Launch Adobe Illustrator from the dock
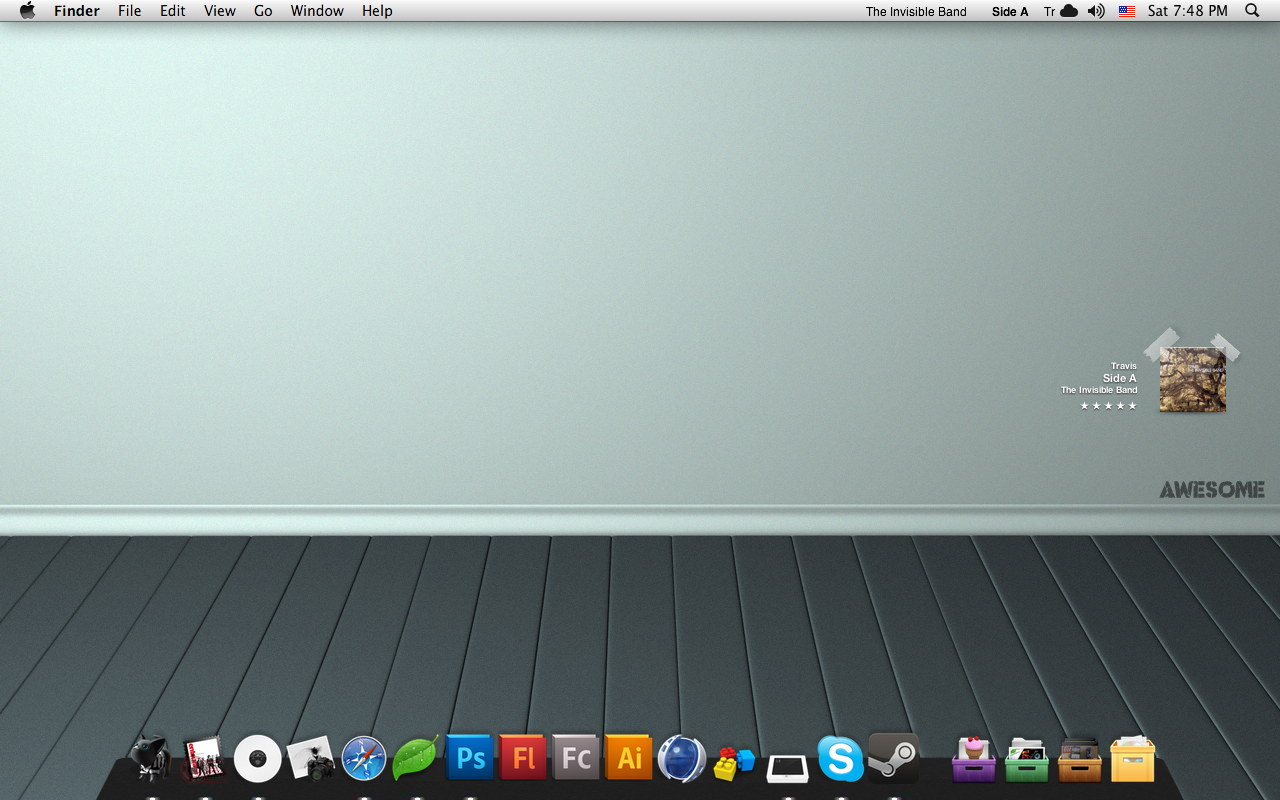 coord(629,758)
